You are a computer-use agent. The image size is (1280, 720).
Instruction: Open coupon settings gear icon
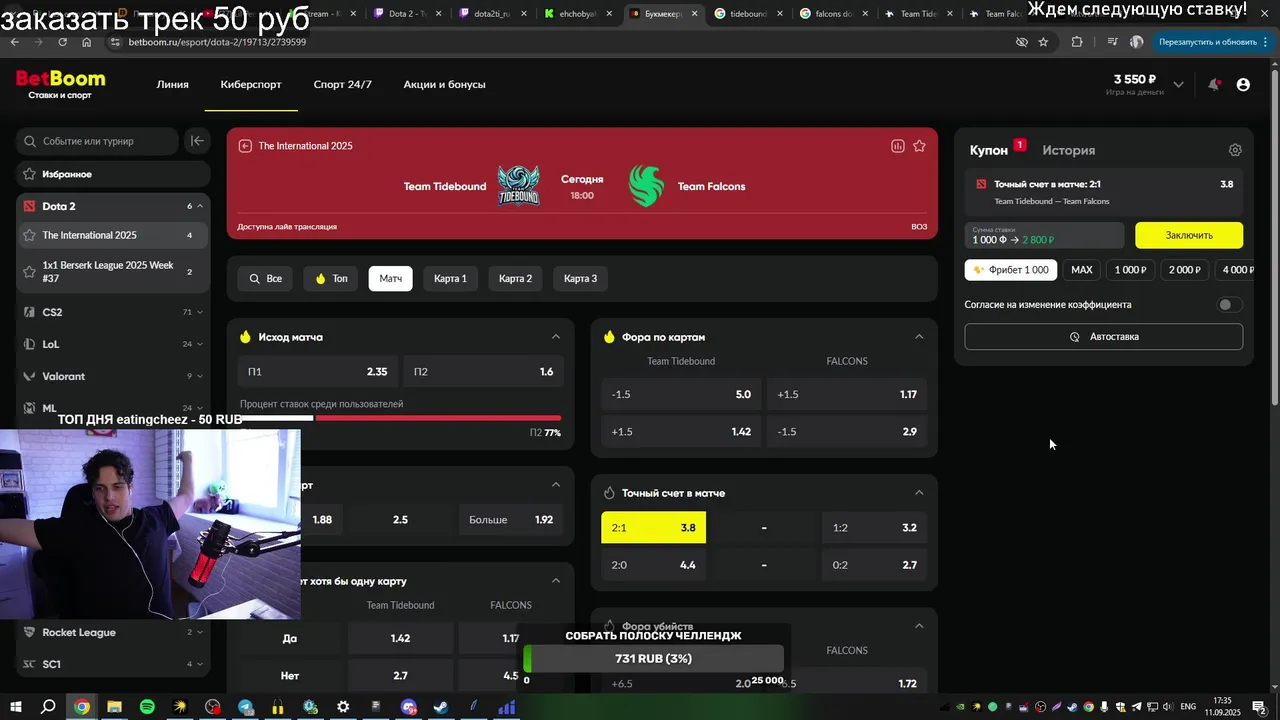(1235, 150)
